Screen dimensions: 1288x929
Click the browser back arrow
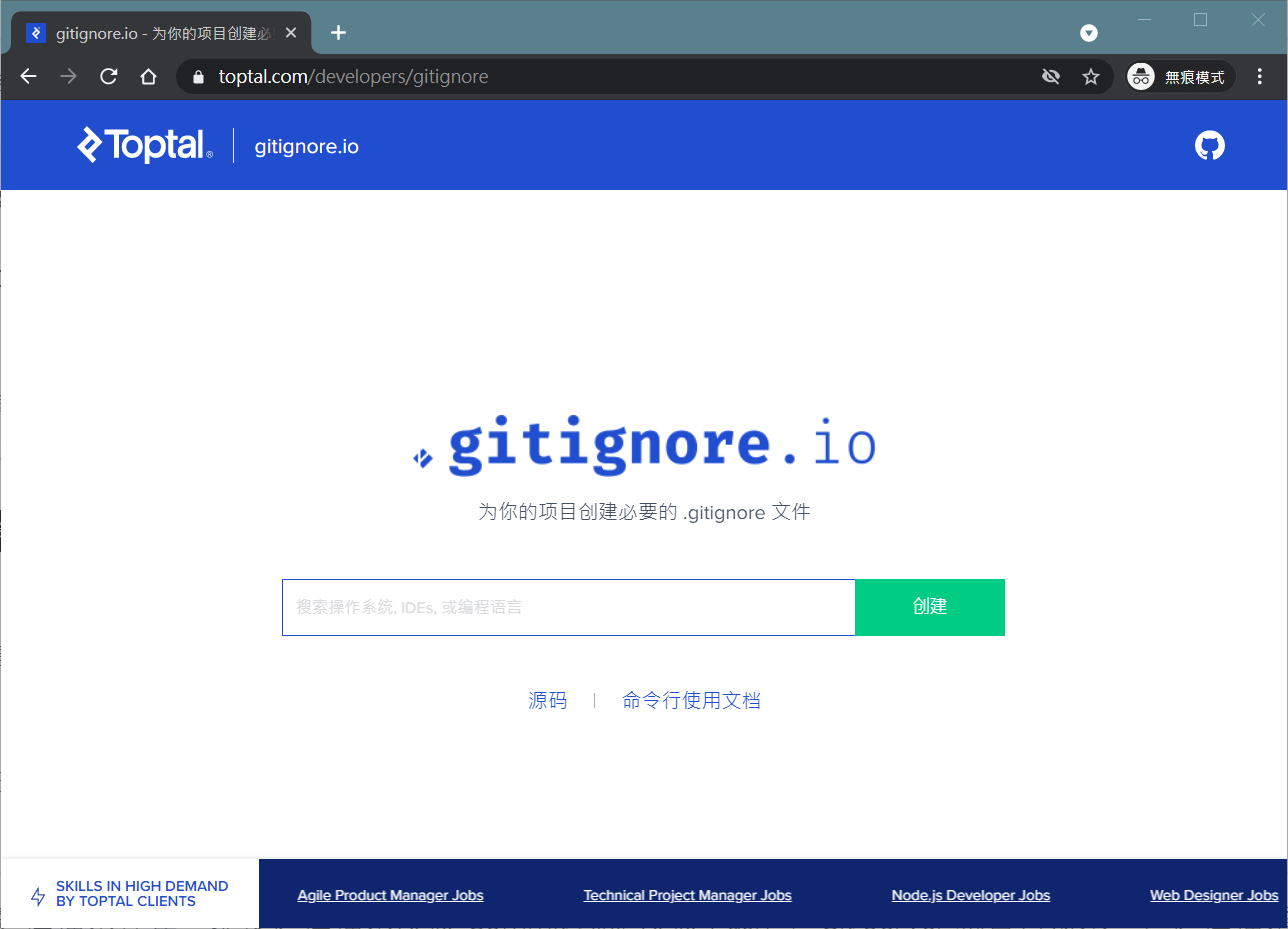pyautogui.click(x=28, y=77)
